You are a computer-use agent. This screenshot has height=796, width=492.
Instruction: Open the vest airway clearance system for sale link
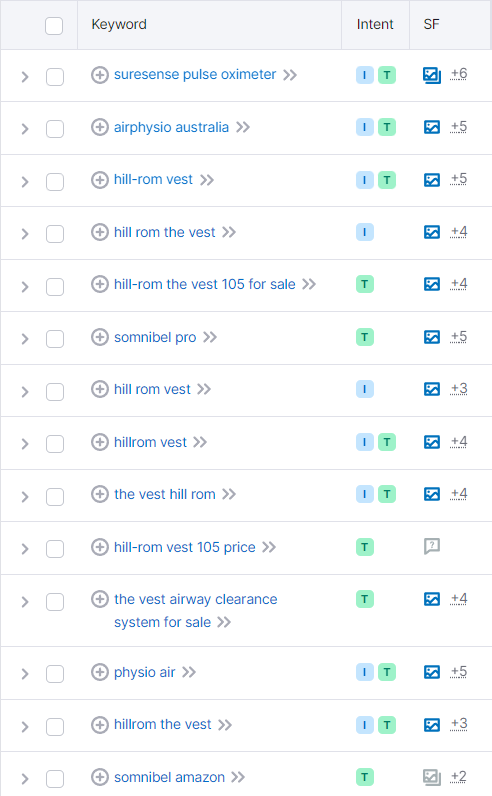pos(195,611)
